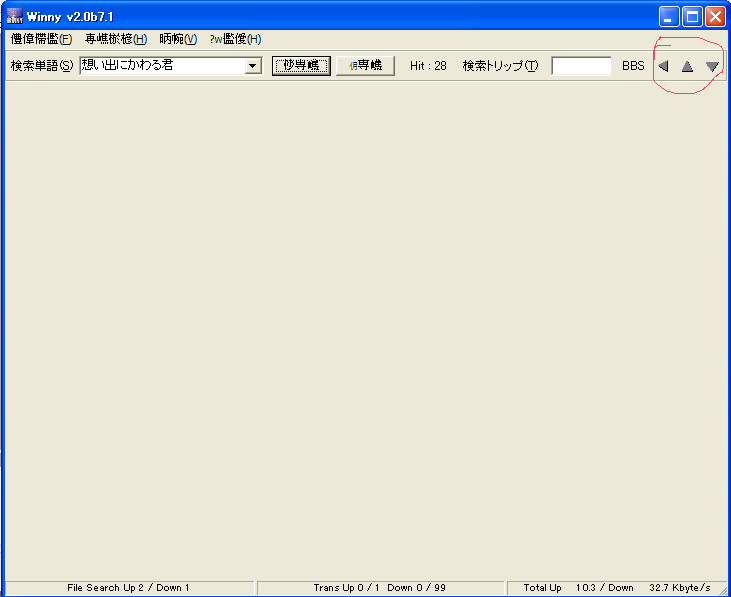This screenshot has width=731, height=597.
Task: Click the left-pointing triangle arrow icon
Action: pyautogui.click(x=663, y=66)
